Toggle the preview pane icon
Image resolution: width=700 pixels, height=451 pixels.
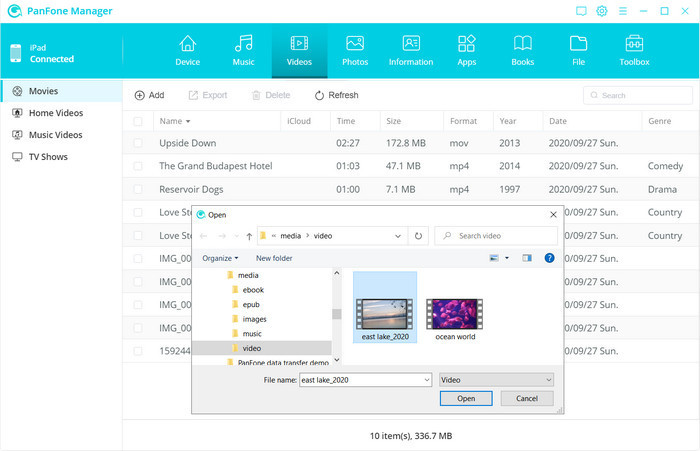click(527, 258)
